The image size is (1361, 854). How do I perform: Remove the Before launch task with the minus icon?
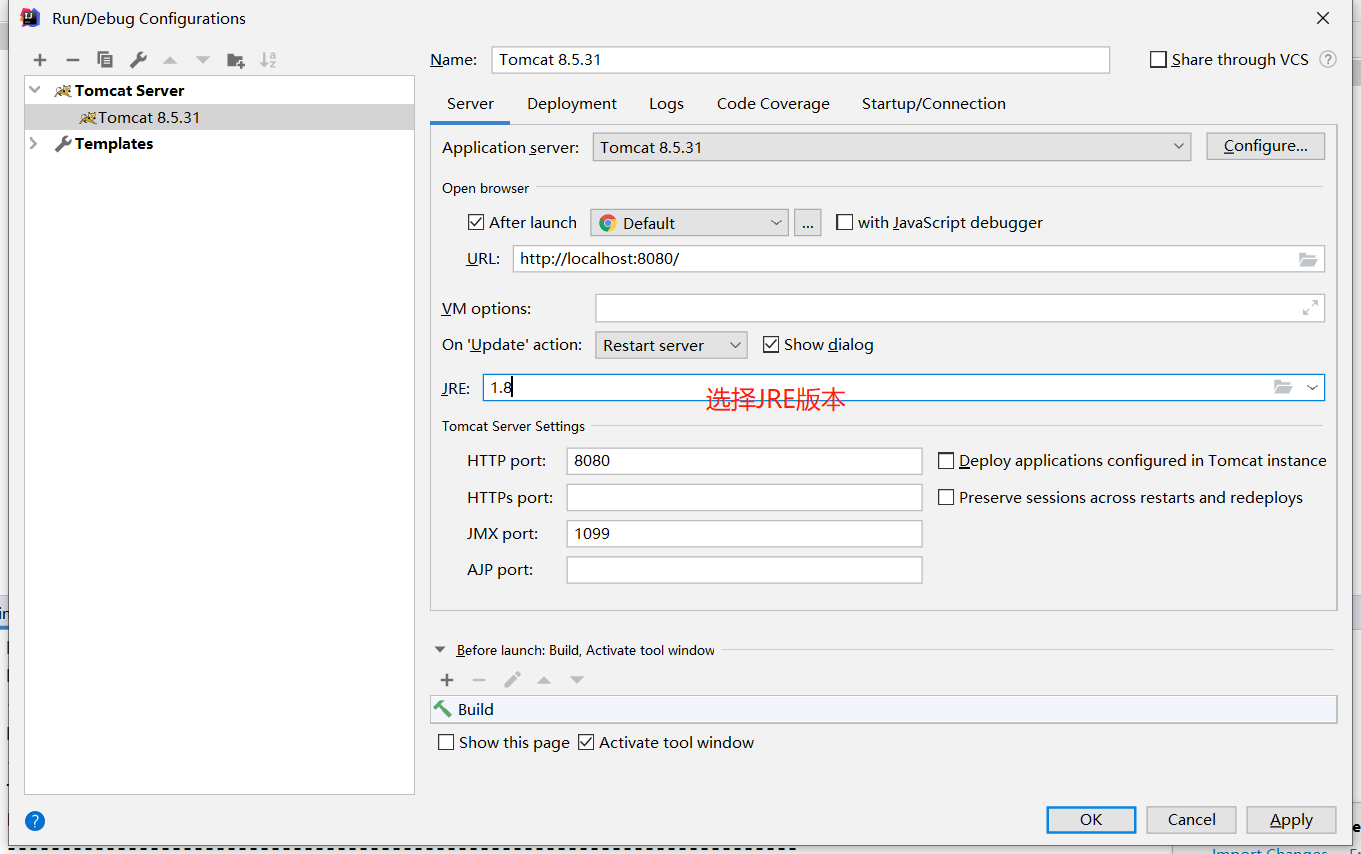point(479,680)
